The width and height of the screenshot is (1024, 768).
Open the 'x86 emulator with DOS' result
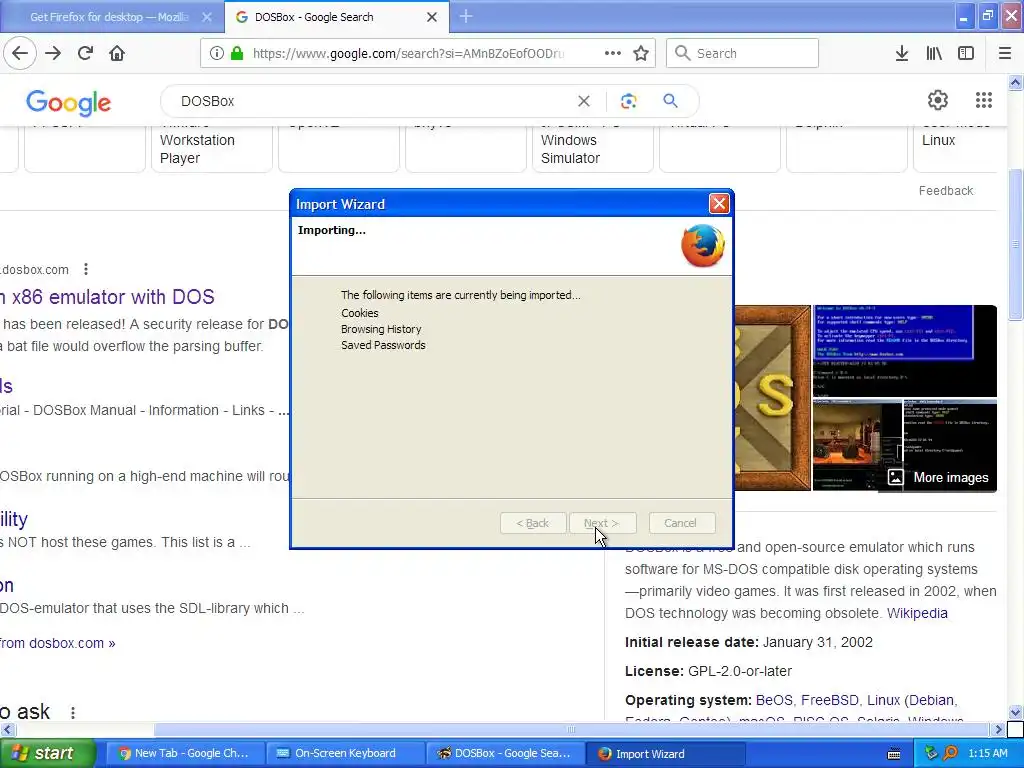[x=107, y=296]
